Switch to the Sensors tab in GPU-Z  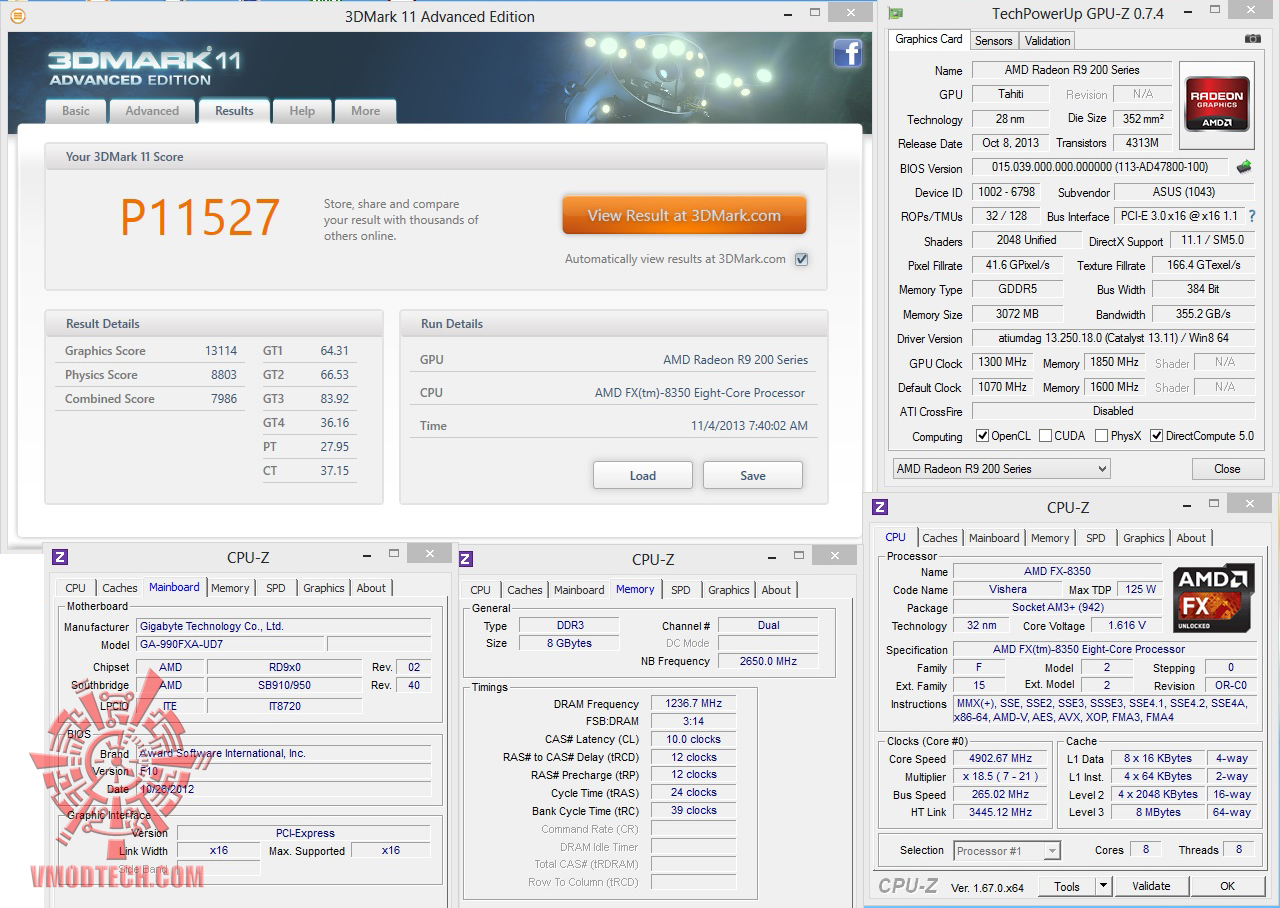pos(994,41)
